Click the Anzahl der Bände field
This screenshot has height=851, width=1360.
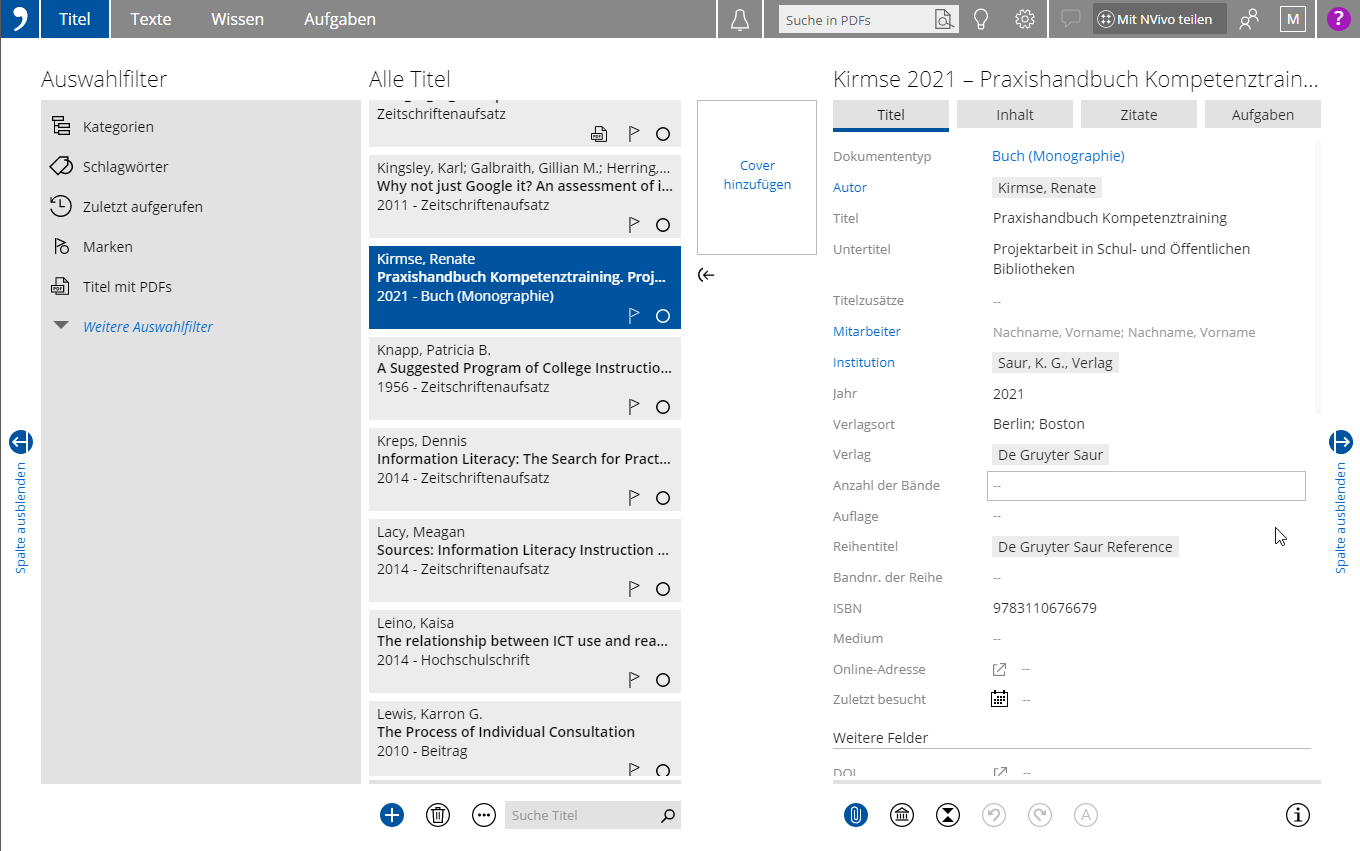(x=1146, y=485)
